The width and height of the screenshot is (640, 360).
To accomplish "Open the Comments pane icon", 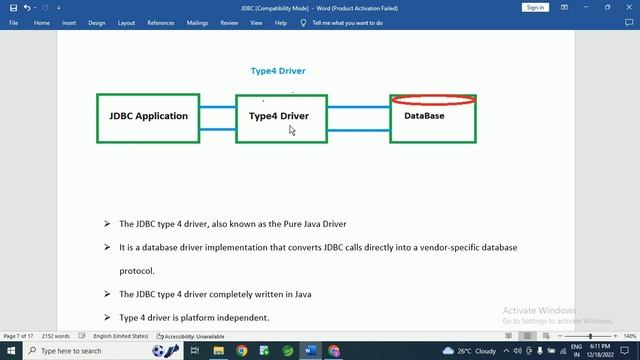I will pyautogui.click(x=629, y=23).
